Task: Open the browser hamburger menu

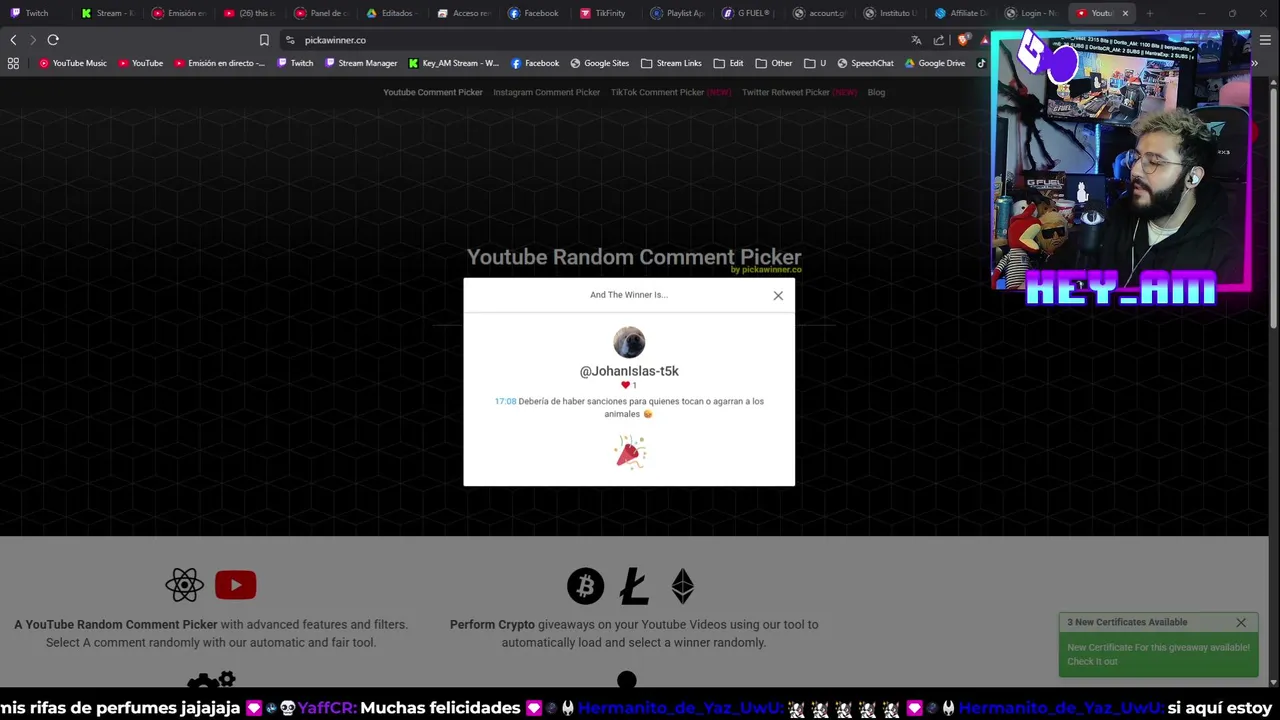Action: [x=1265, y=40]
